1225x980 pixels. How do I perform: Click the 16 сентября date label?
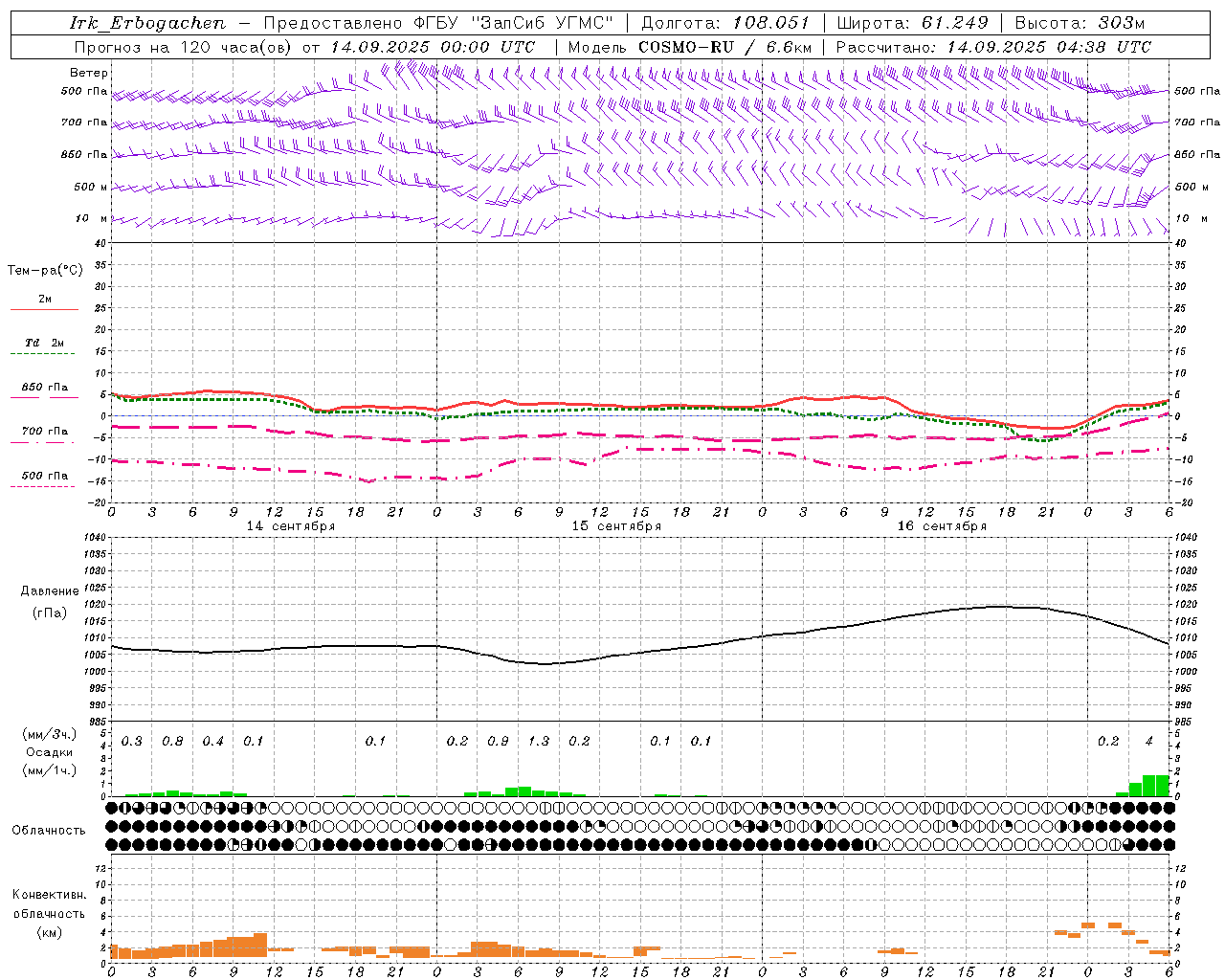pyautogui.click(x=942, y=525)
